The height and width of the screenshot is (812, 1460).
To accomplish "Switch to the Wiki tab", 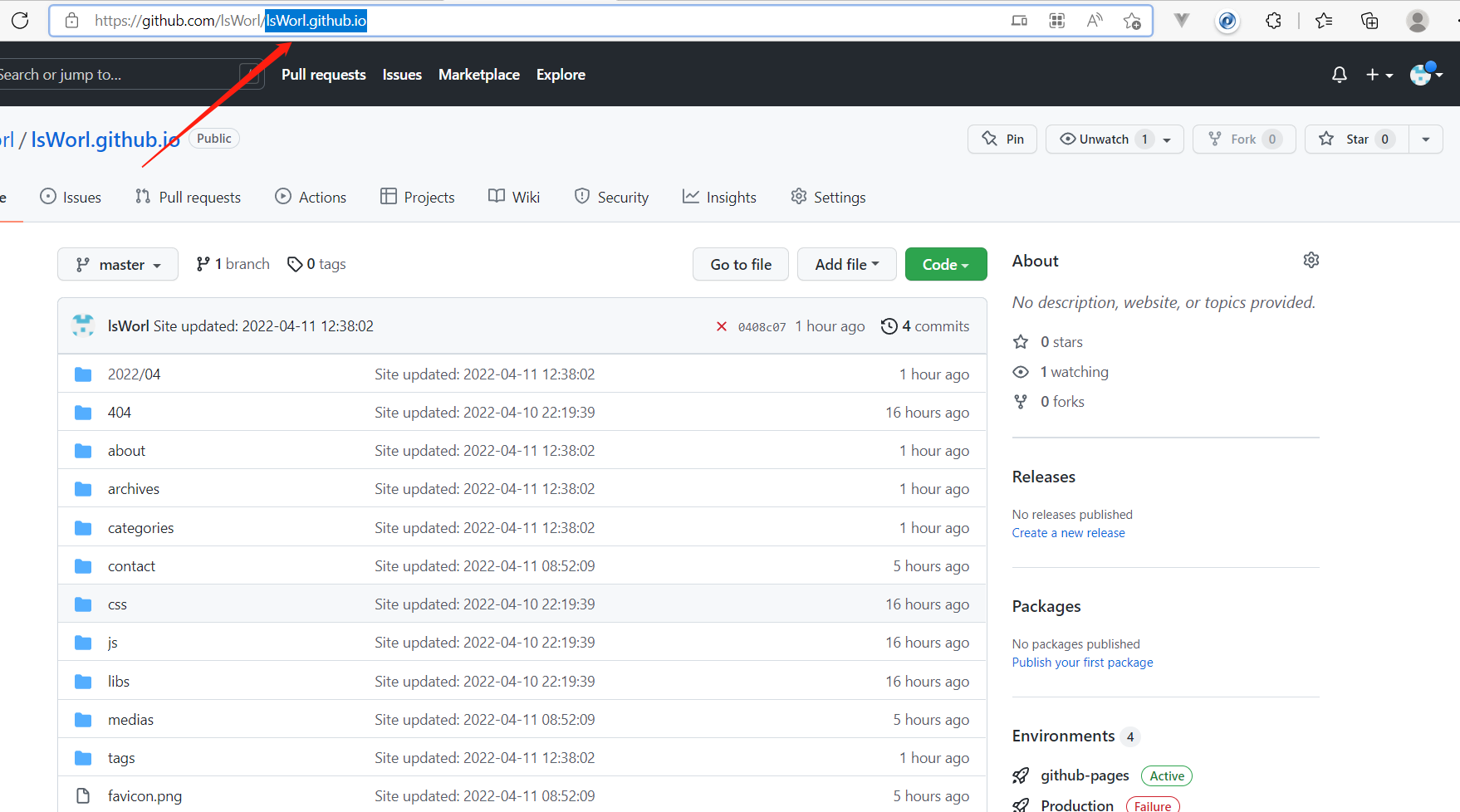I will tap(514, 198).
